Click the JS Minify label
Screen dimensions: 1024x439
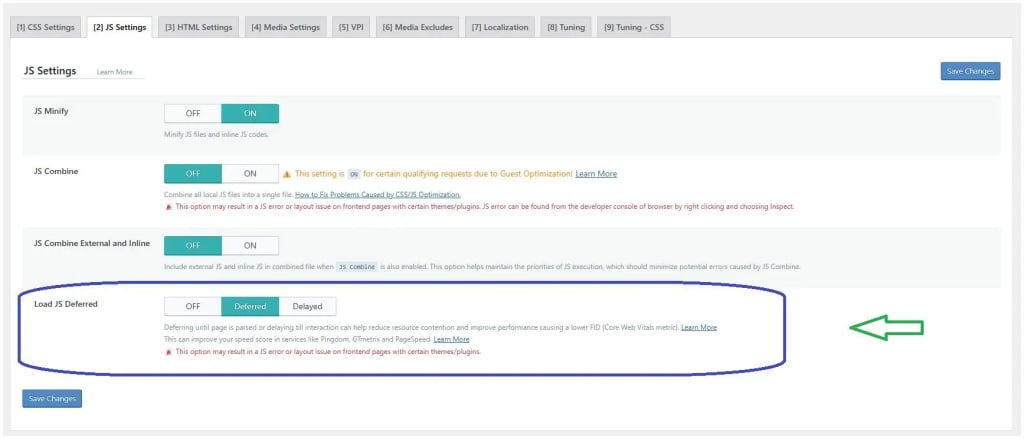coord(51,111)
